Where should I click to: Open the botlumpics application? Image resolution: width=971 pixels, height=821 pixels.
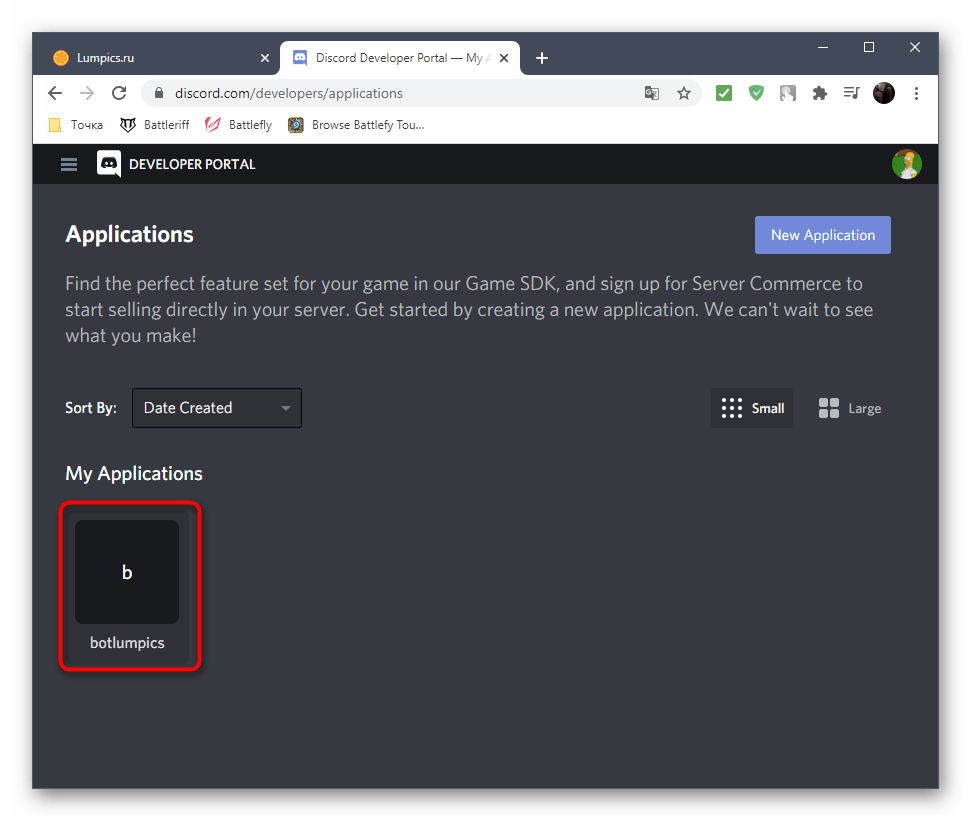point(127,585)
